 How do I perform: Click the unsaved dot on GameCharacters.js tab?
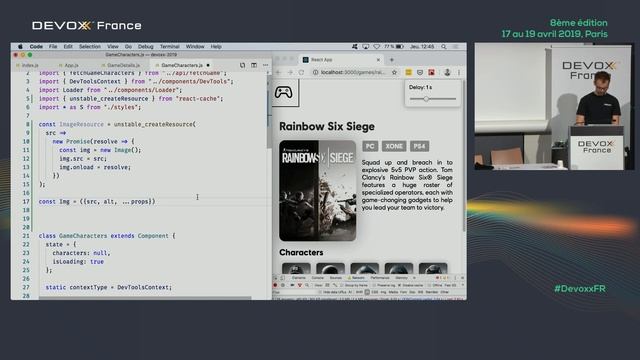(x=208, y=65)
